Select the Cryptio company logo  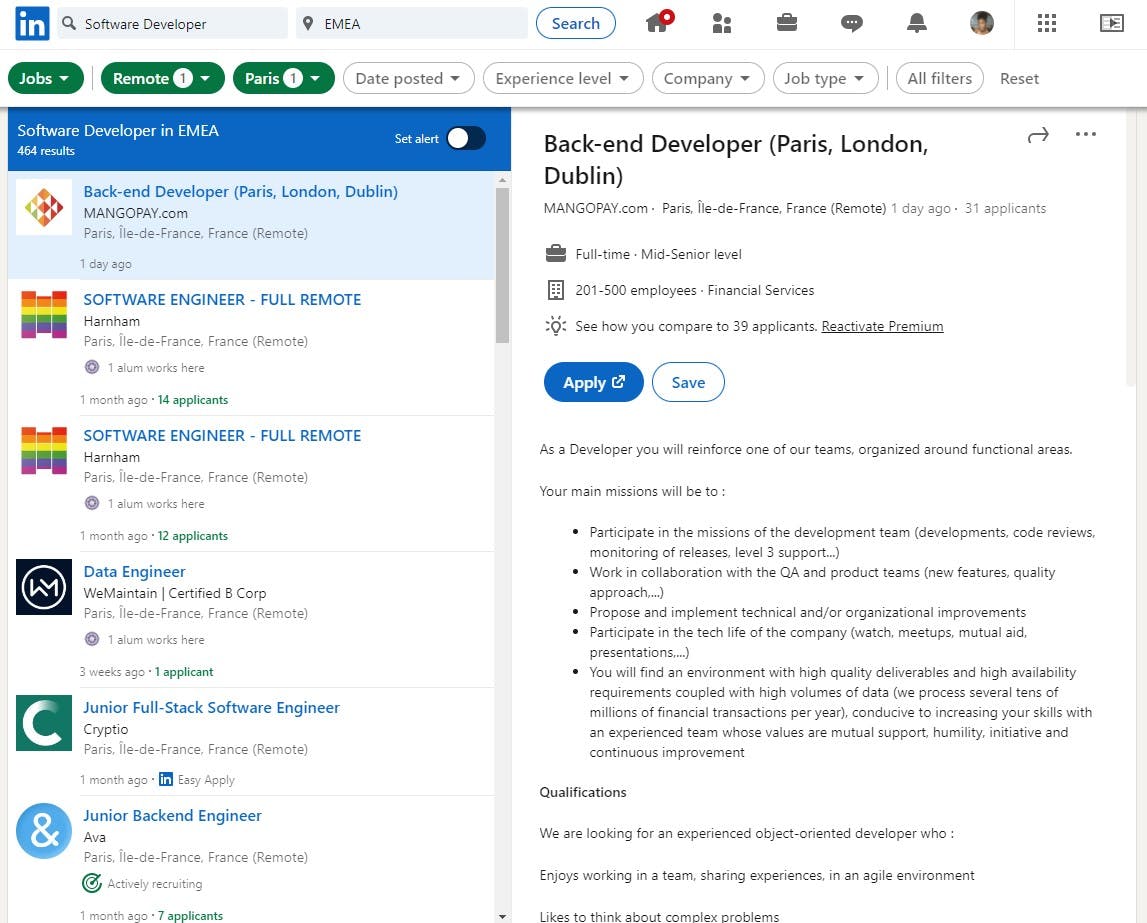(44, 723)
